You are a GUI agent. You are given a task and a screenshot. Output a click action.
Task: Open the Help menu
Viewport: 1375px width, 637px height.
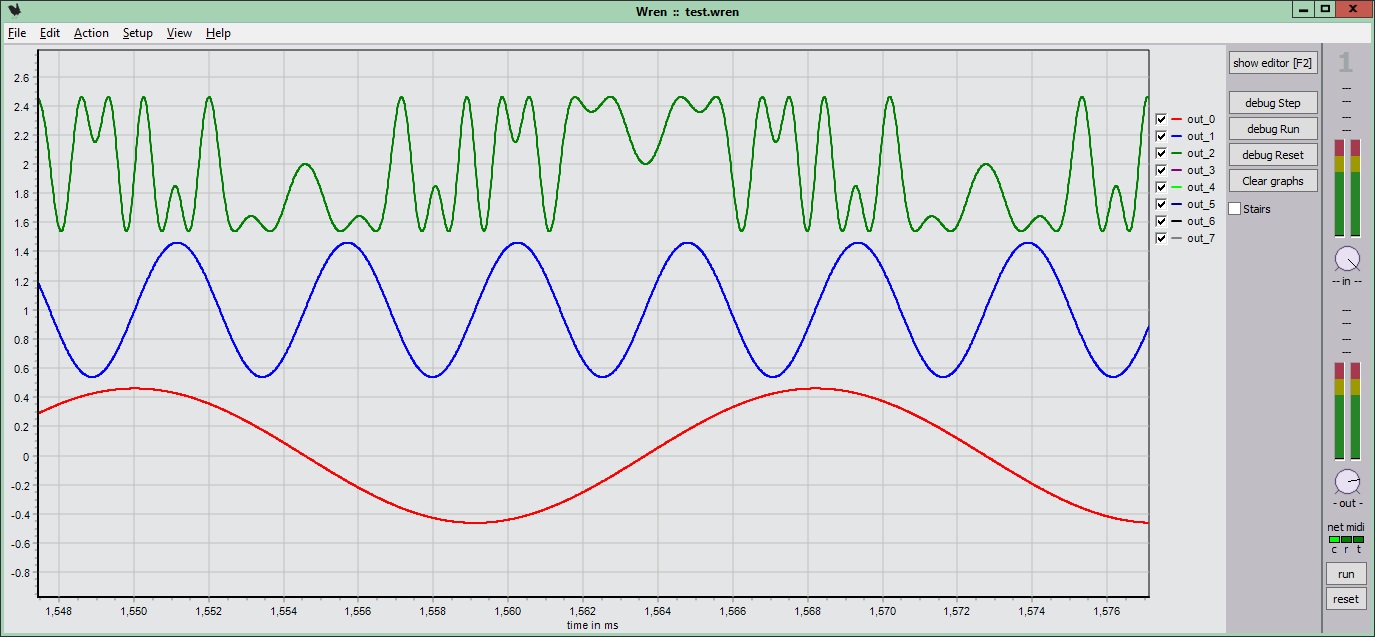(218, 33)
